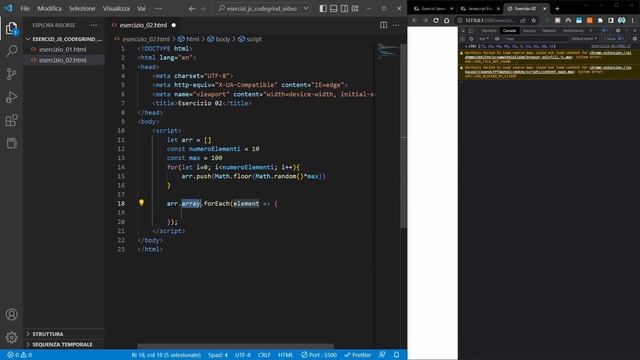Click the editor horizontal scrollbar
Viewport: 640px width, 360px height.
coord(236,346)
